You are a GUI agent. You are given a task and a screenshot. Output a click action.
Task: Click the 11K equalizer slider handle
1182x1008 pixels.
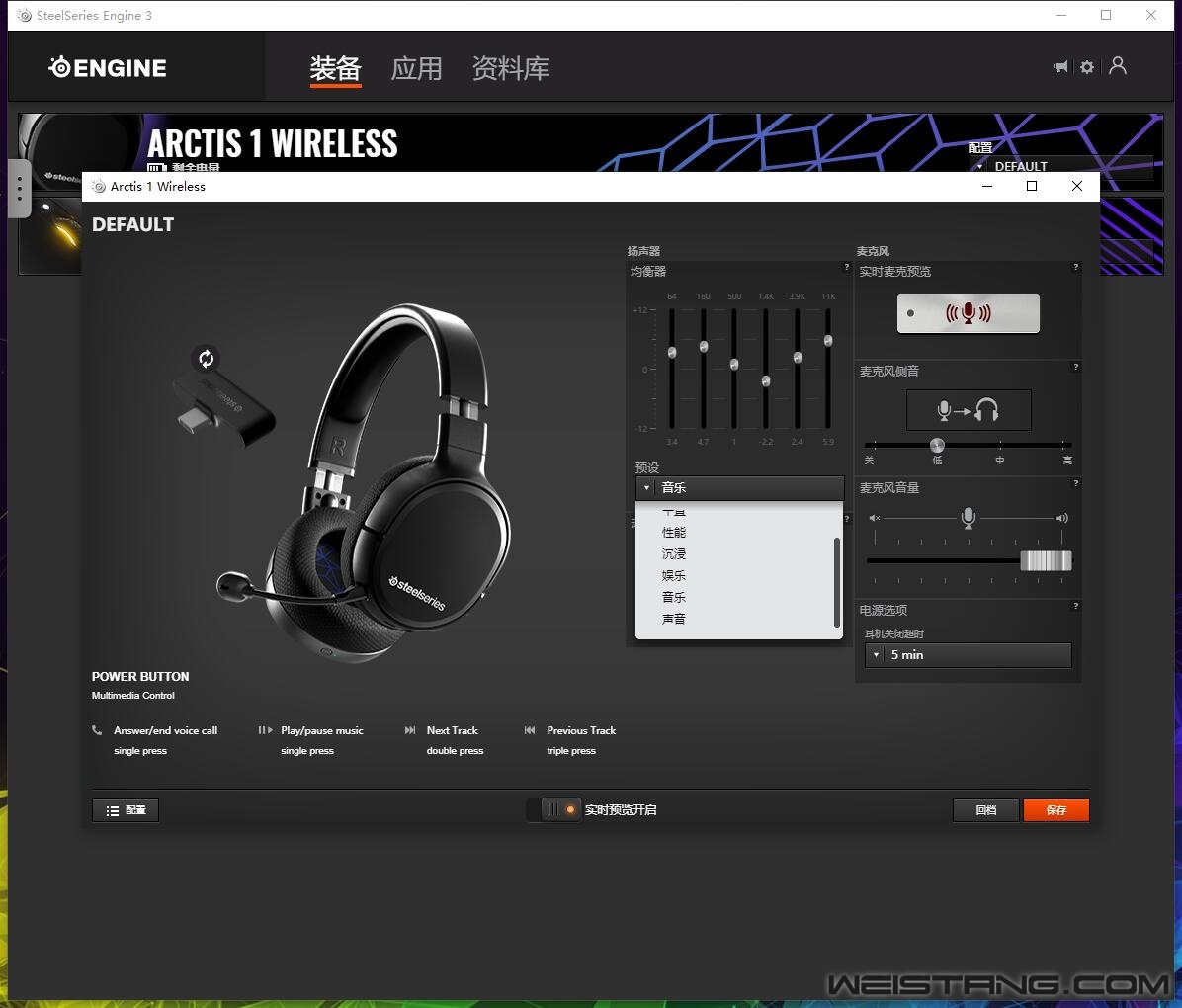pos(828,341)
